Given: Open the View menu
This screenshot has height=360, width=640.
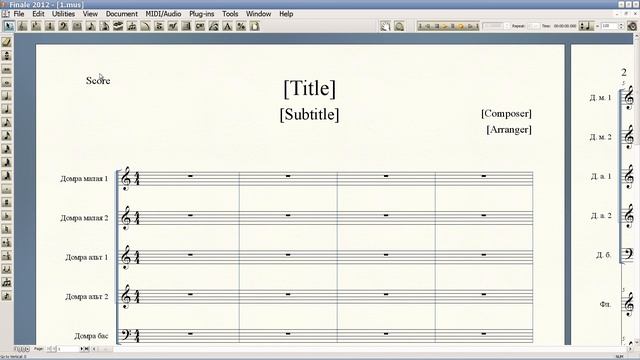Looking at the screenshot, I should [90, 14].
